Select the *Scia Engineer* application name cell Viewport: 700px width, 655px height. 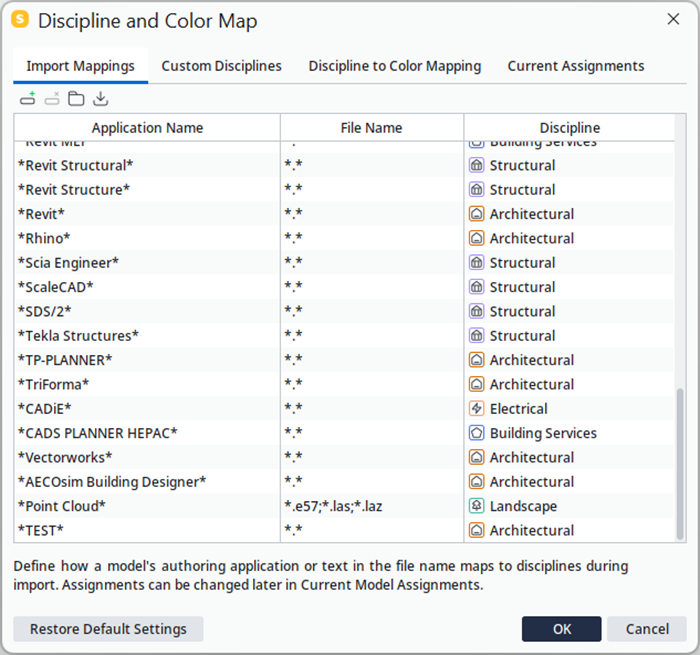click(147, 263)
